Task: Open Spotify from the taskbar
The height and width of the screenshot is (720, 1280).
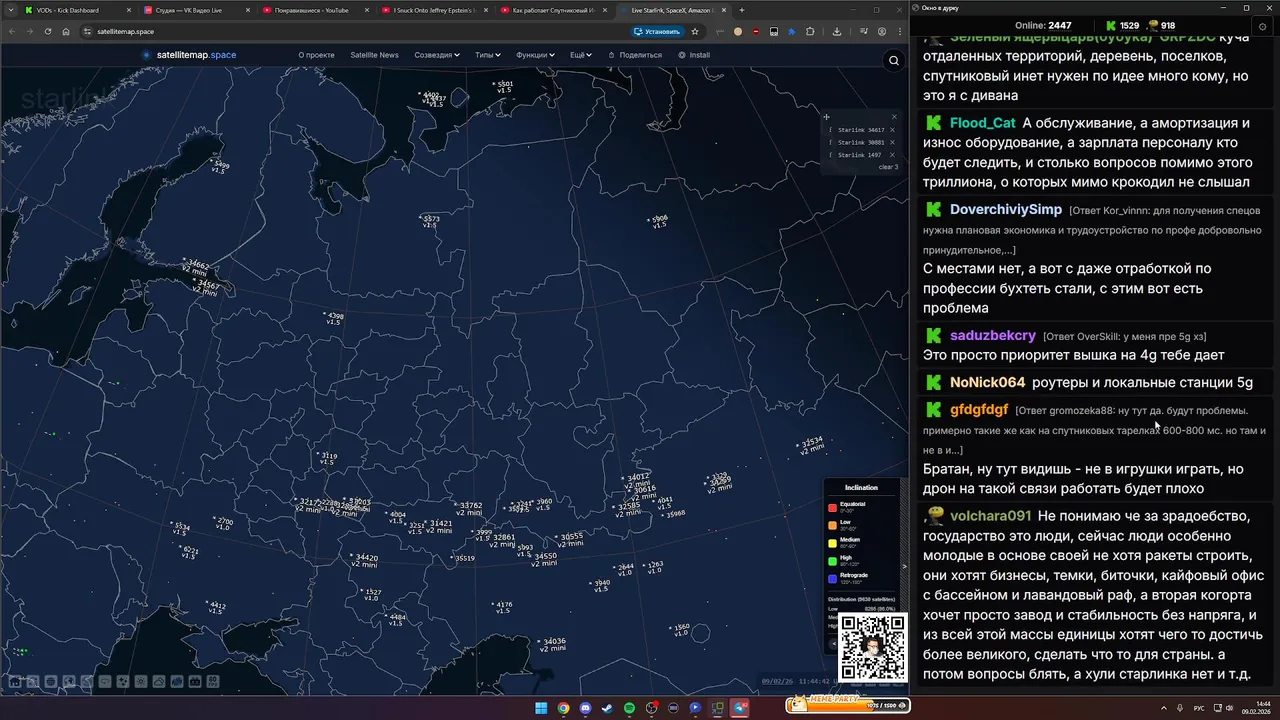Action: 629,708
